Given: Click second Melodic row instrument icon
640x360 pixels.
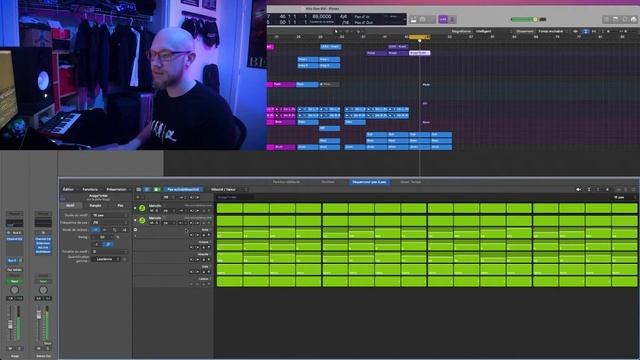Looking at the screenshot, I should (x=142, y=220).
